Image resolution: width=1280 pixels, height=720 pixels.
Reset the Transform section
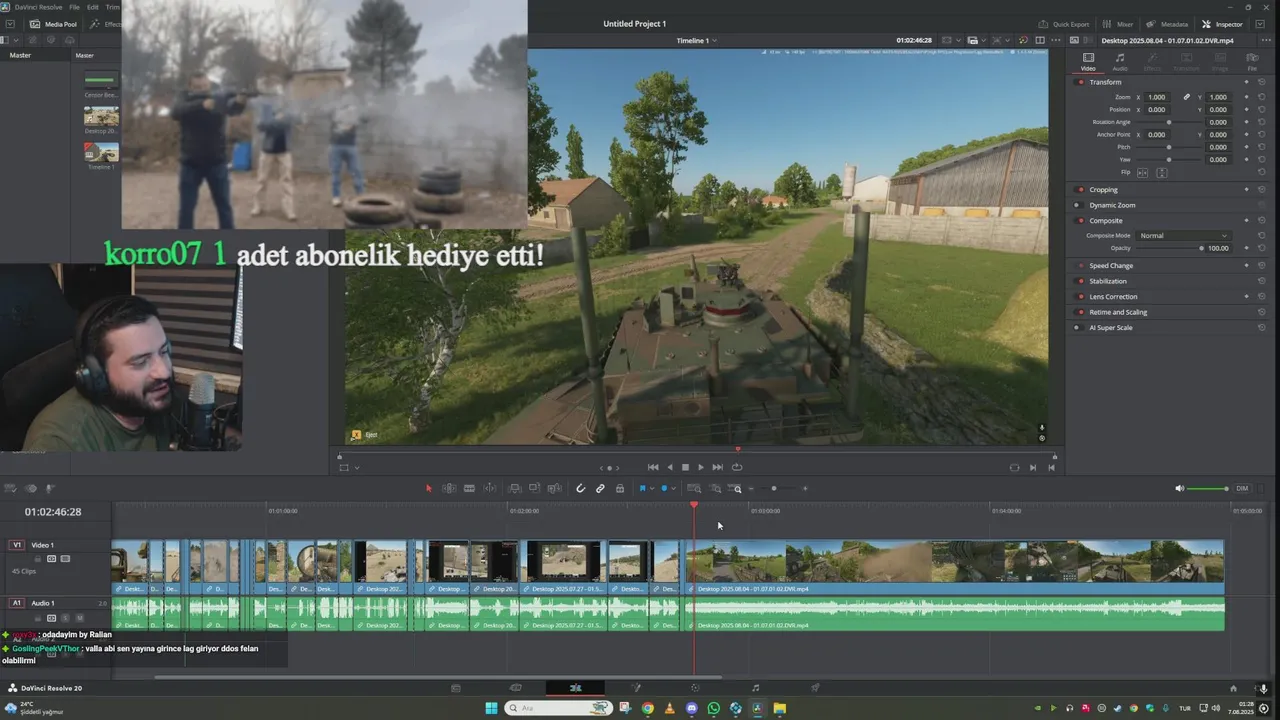[1261, 82]
